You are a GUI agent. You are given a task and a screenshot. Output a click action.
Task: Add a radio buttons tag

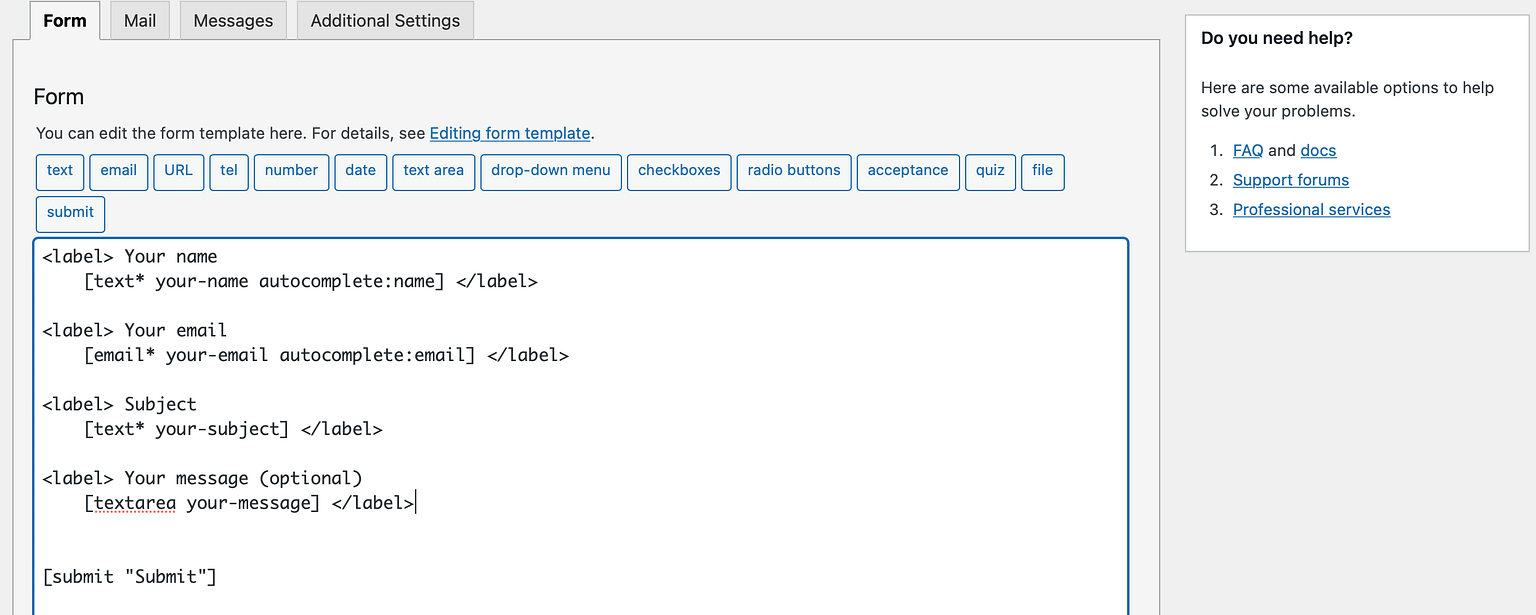coord(794,171)
